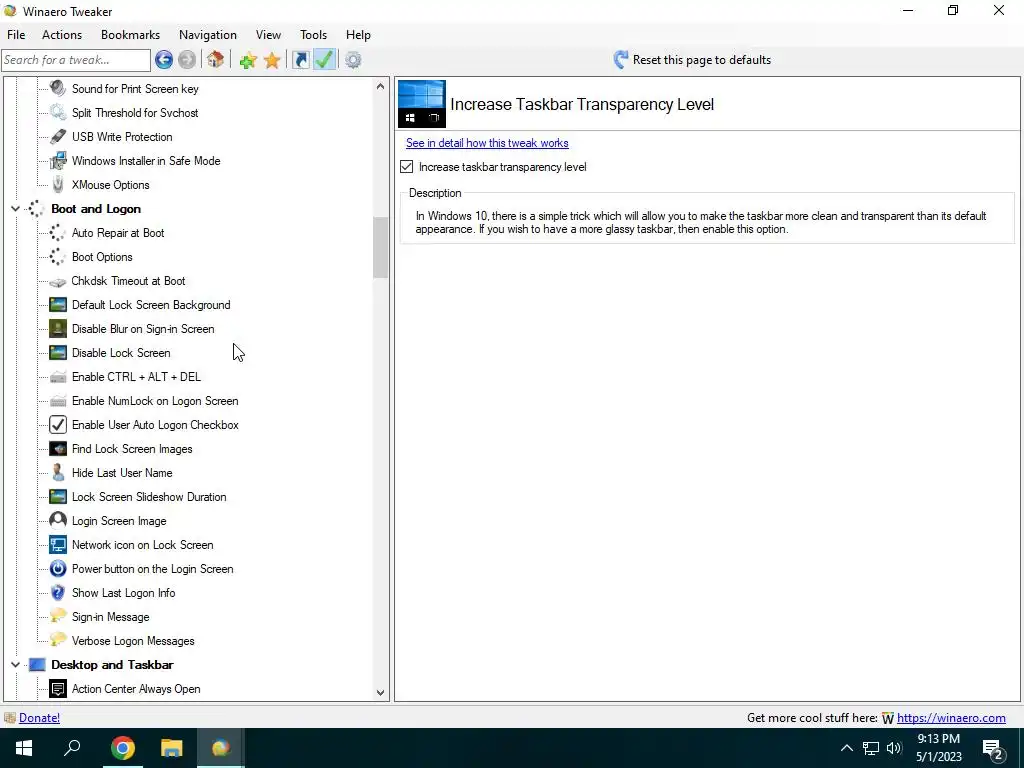Select Verbose Logon Messages
This screenshot has width=1024, height=768.
[133, 641]
